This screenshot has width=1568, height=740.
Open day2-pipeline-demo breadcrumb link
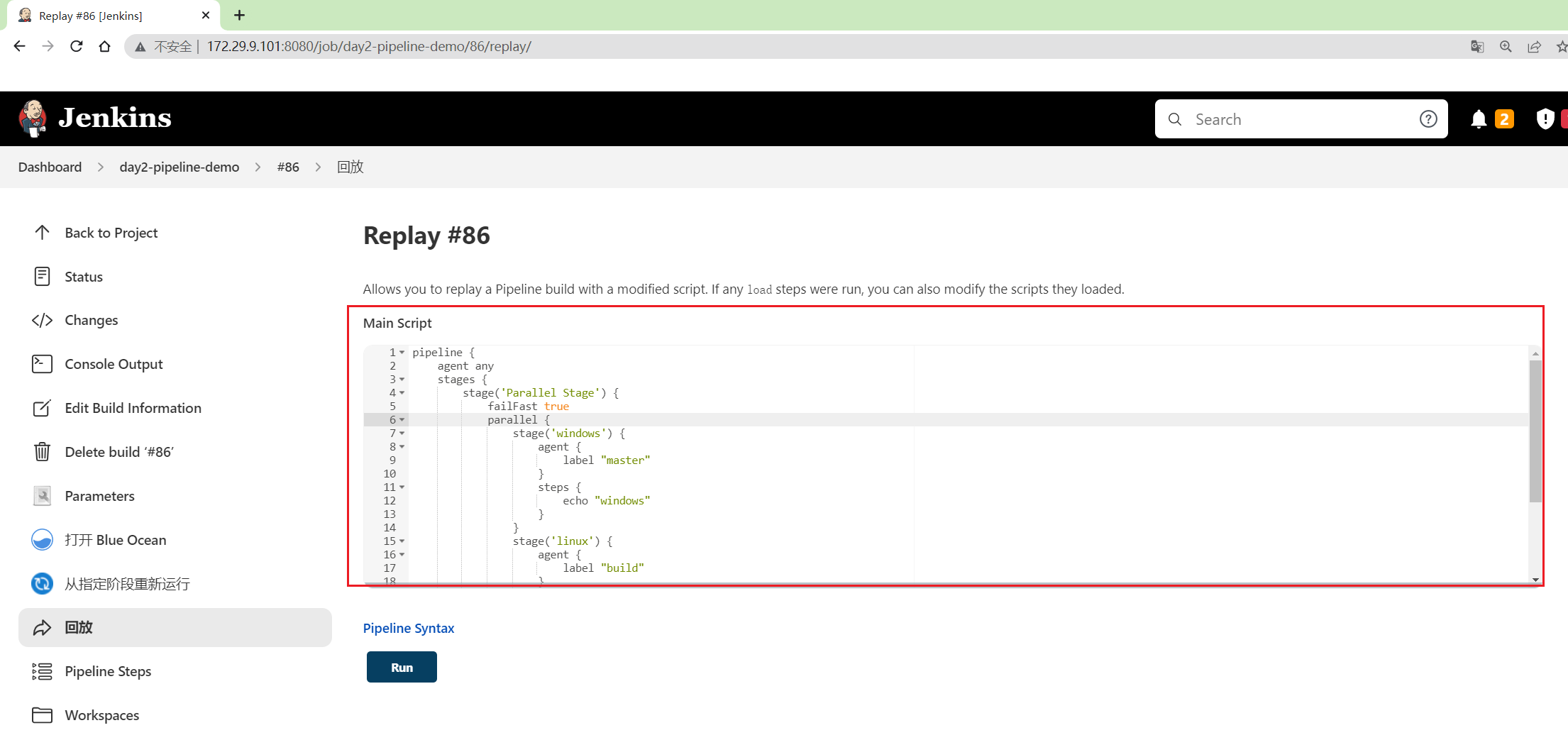pos(180,167)
